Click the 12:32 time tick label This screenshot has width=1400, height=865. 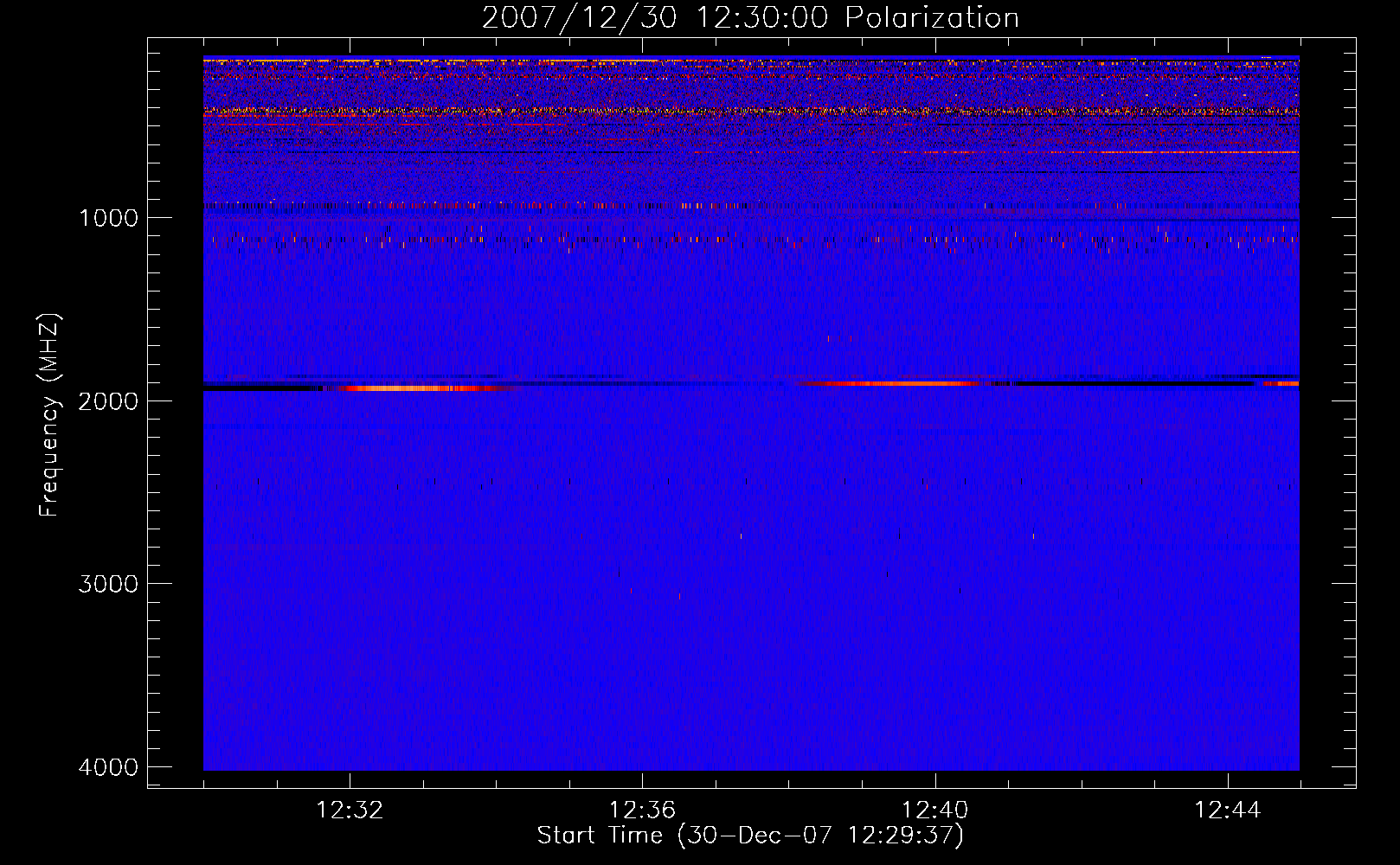(350, 811)
